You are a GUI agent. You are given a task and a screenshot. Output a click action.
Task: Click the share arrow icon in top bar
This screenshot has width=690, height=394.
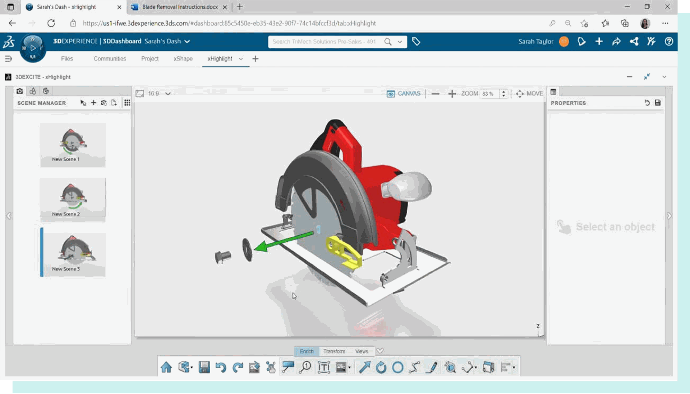click(x=617, y=41)
